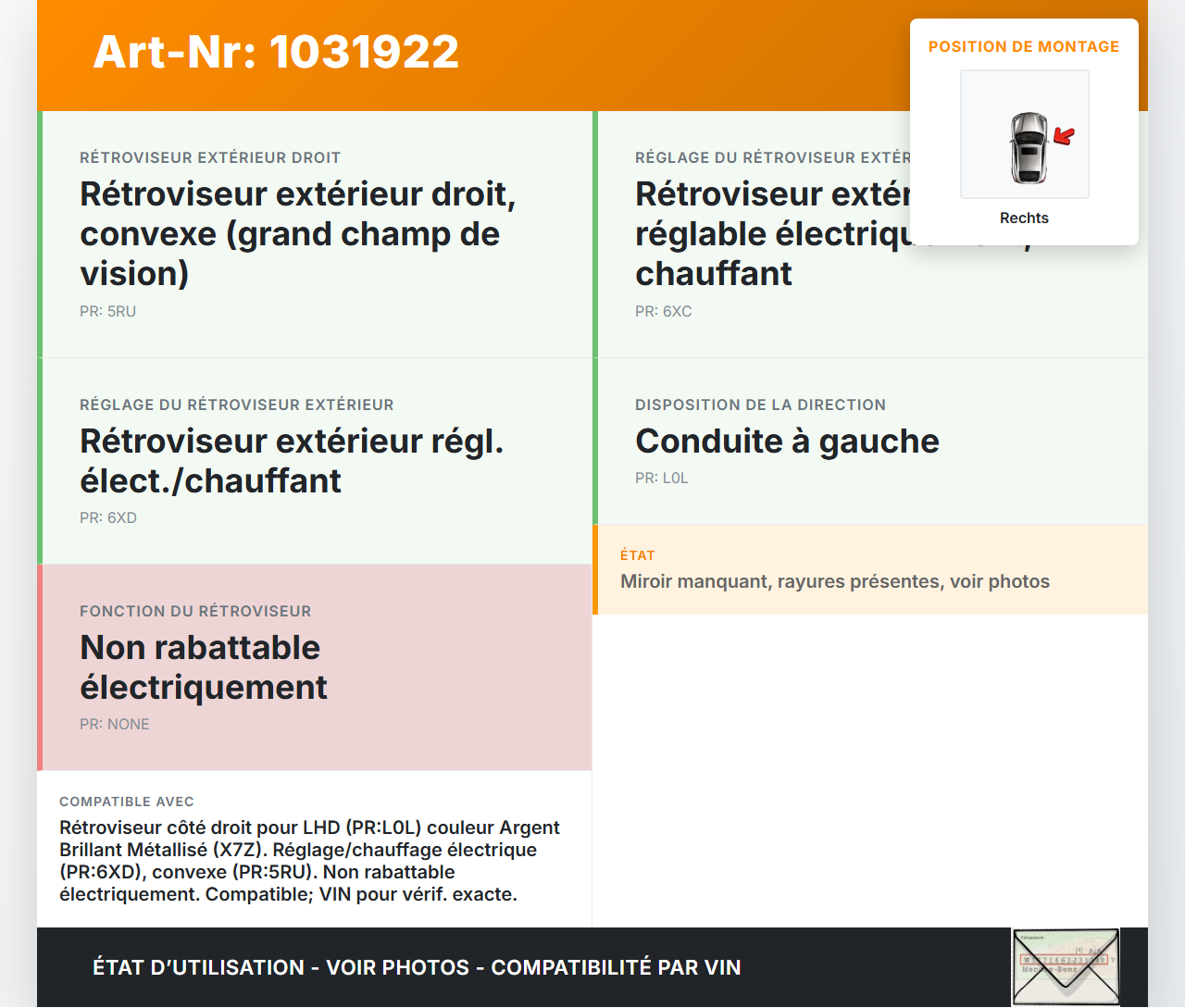Click Voir Photos in the footer bar

pos(397,967)
